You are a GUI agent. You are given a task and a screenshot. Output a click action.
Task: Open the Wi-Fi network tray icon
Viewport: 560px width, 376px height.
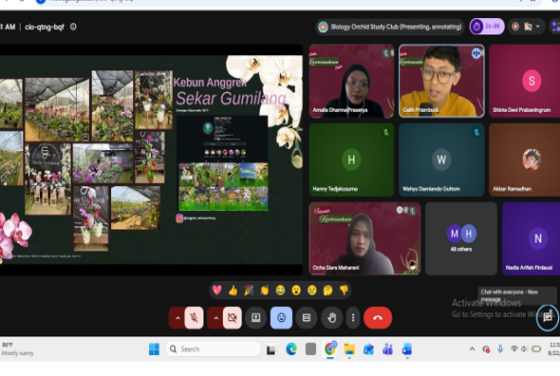[x=514, y=349]
